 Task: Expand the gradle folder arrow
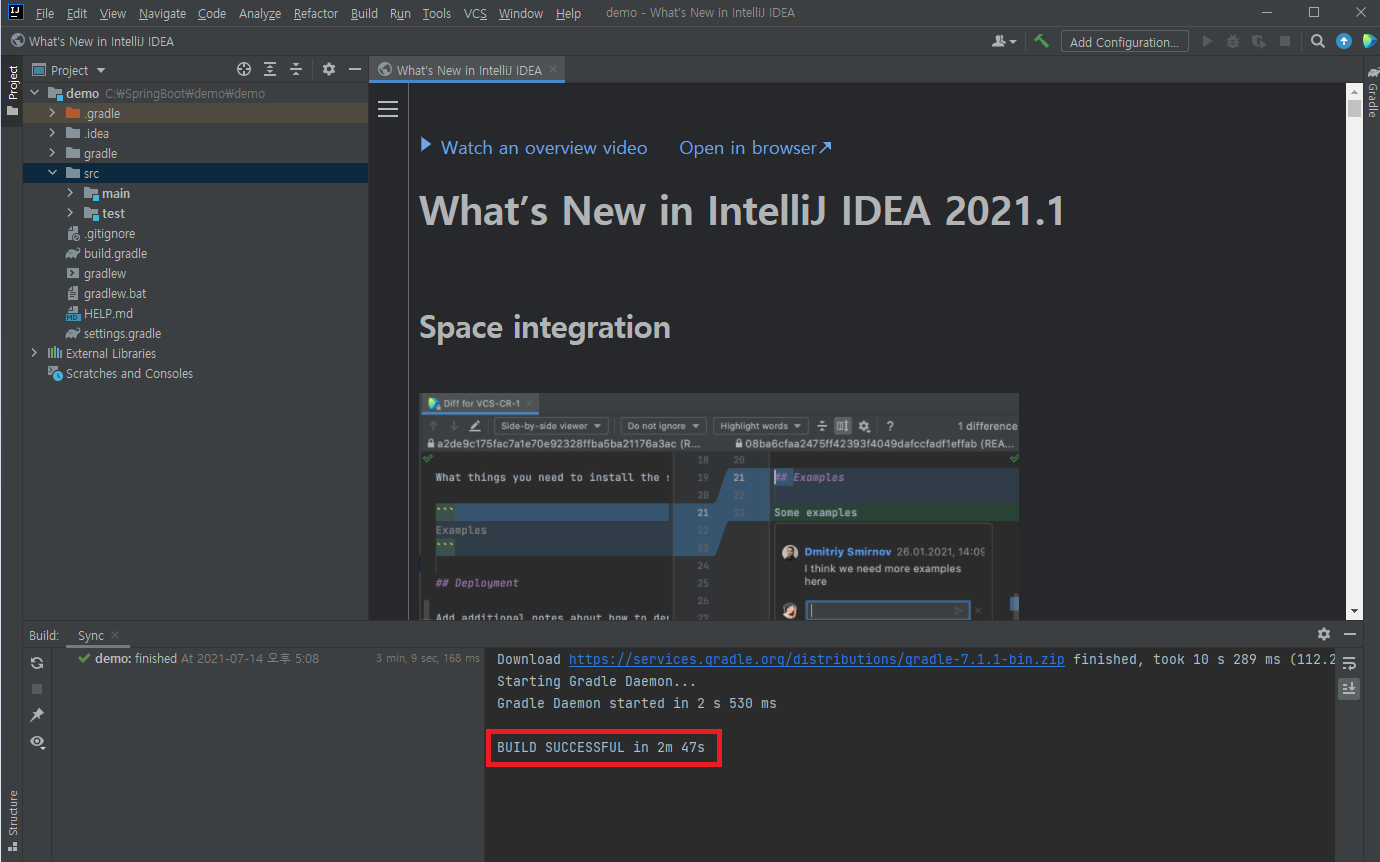52,153
